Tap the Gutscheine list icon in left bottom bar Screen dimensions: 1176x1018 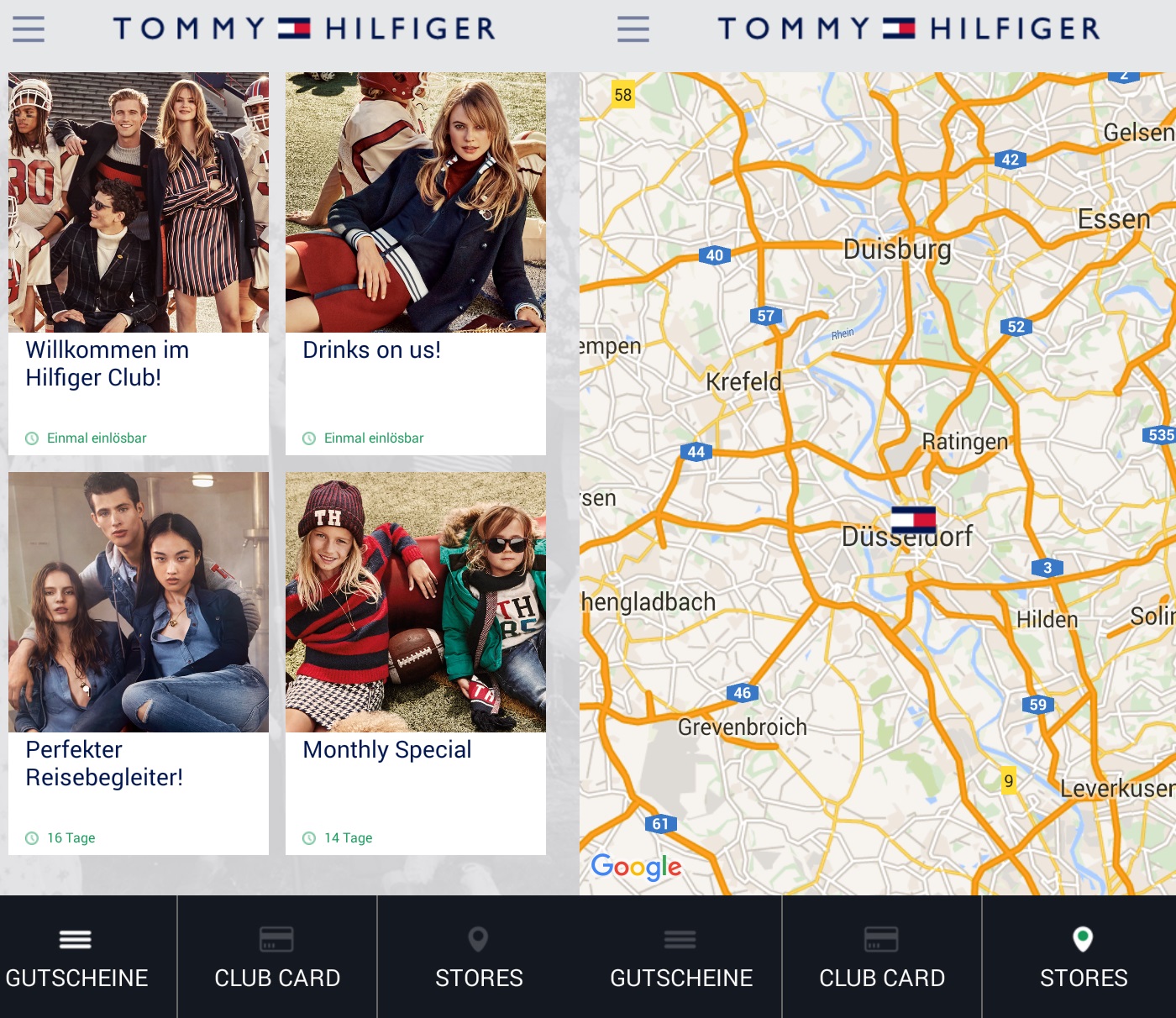pos(76,939)
